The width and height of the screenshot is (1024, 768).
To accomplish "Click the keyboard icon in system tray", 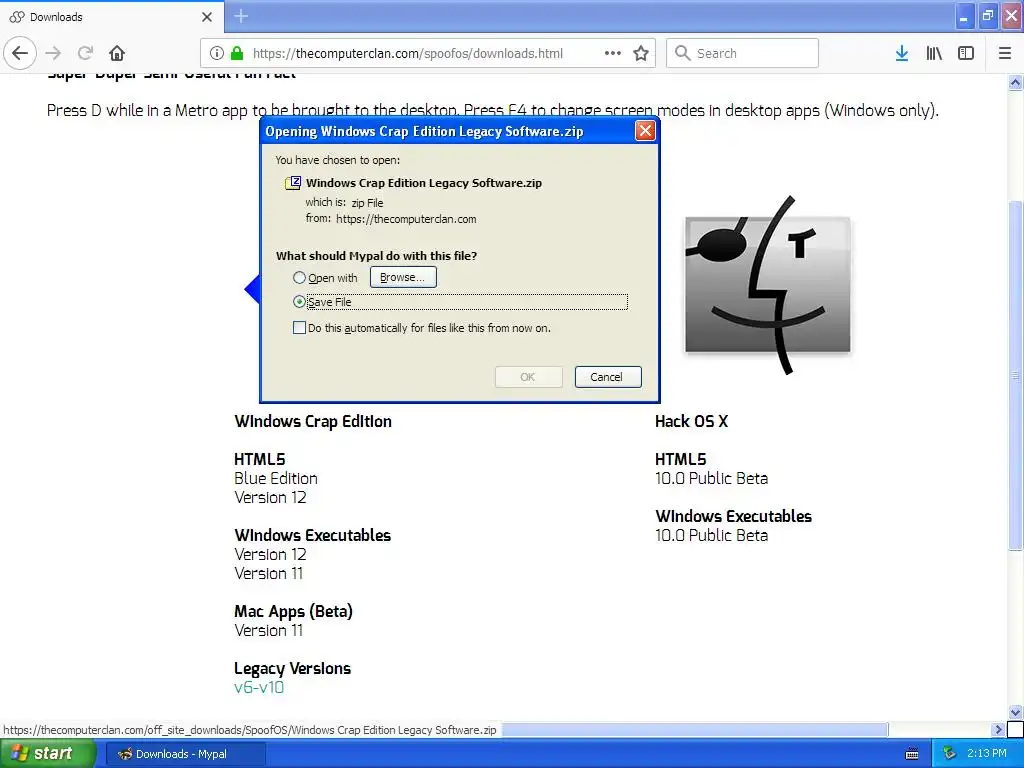I will pyautogui.click(x=912, y=754).
